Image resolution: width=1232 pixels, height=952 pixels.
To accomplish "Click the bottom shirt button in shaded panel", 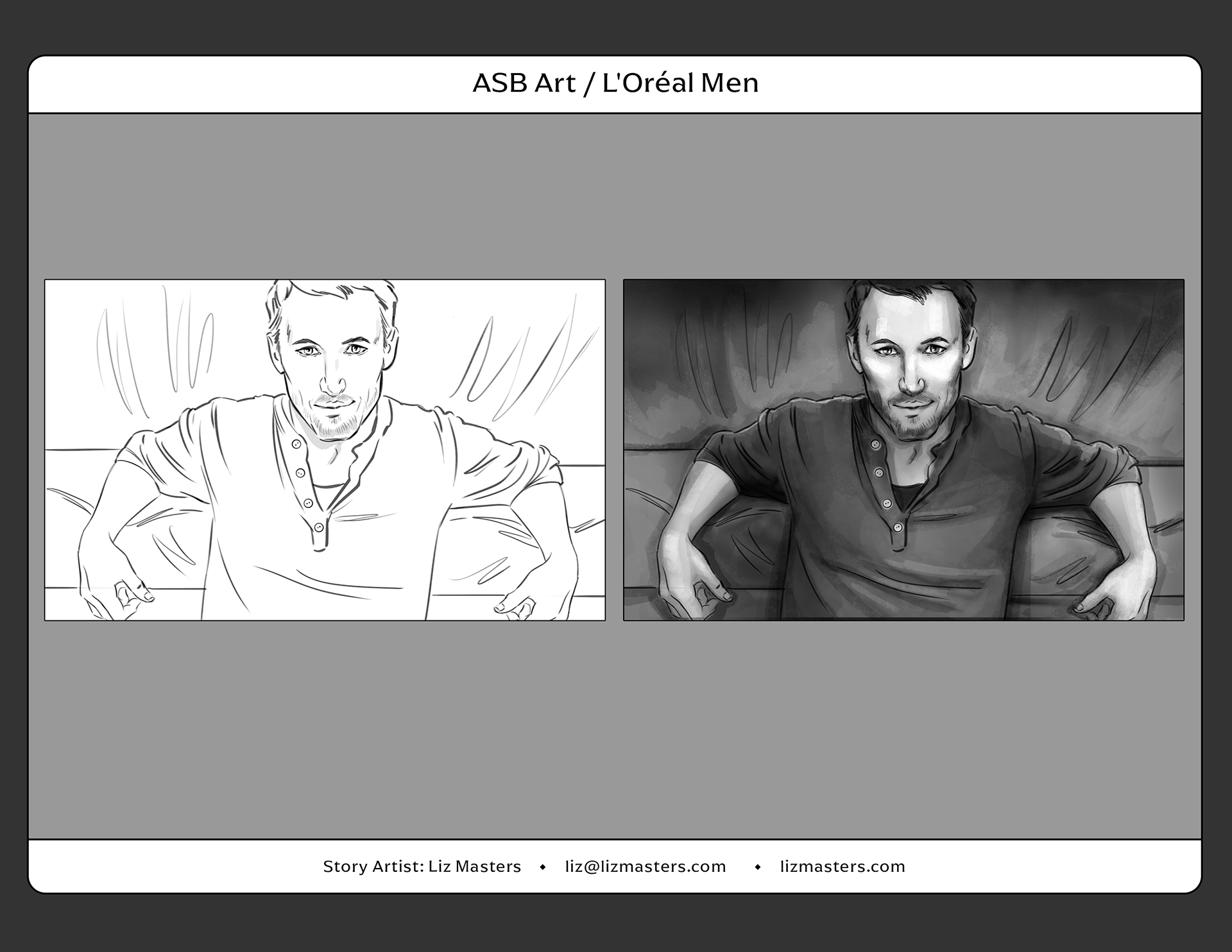I will [x=898, y=527].
